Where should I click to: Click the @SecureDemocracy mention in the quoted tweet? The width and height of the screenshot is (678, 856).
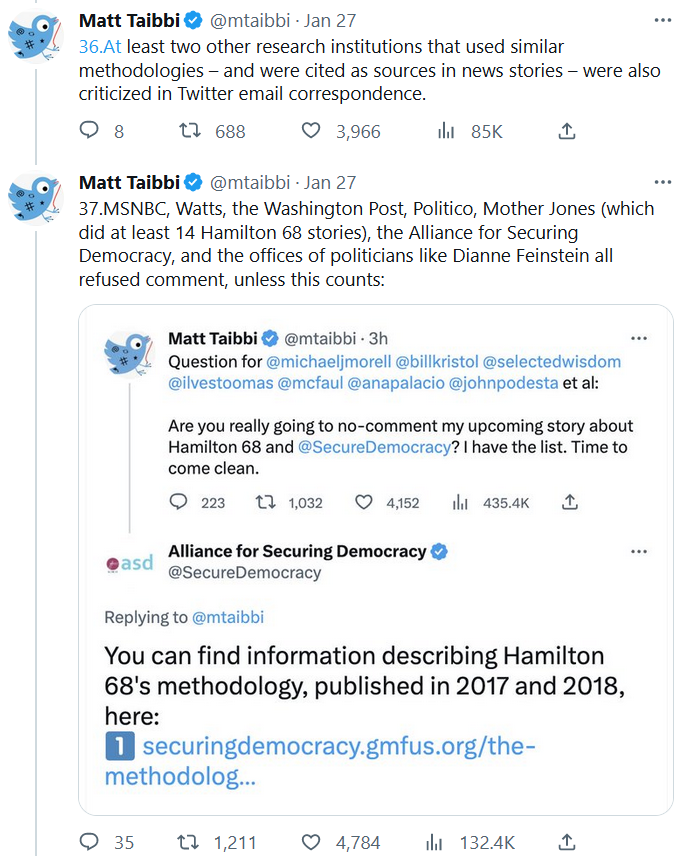[375, 447]
